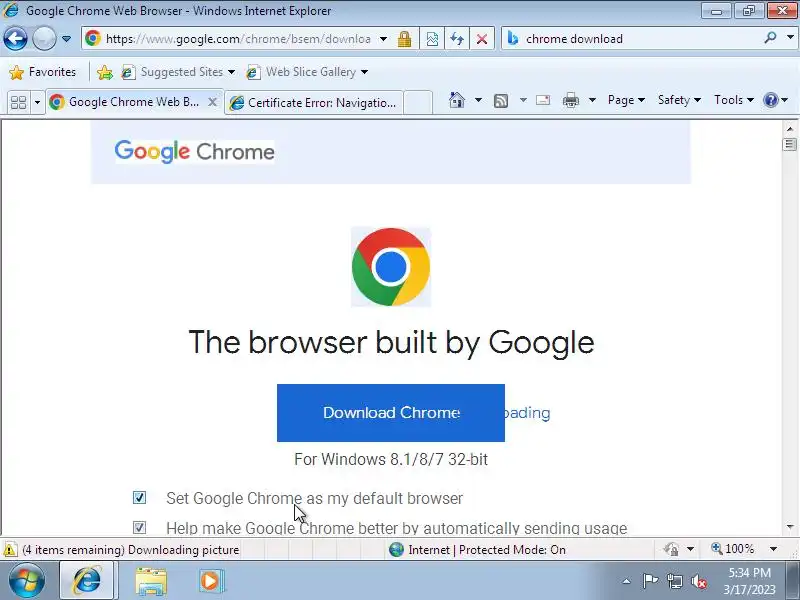The height and width of the screenshot is (600, 800).
Task: Go to home page with house icon
Action: (457, 100)
